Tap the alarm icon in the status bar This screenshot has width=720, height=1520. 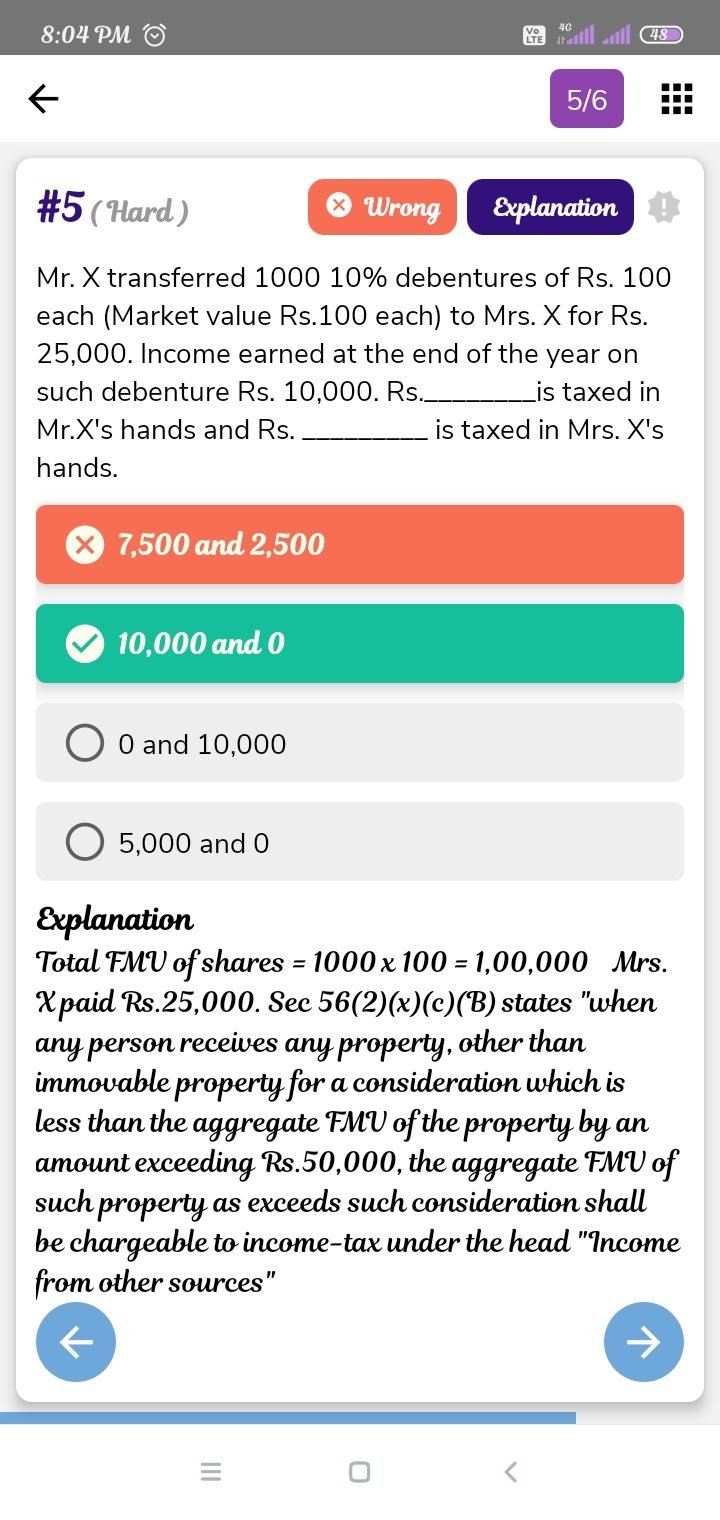coord(155,35)
